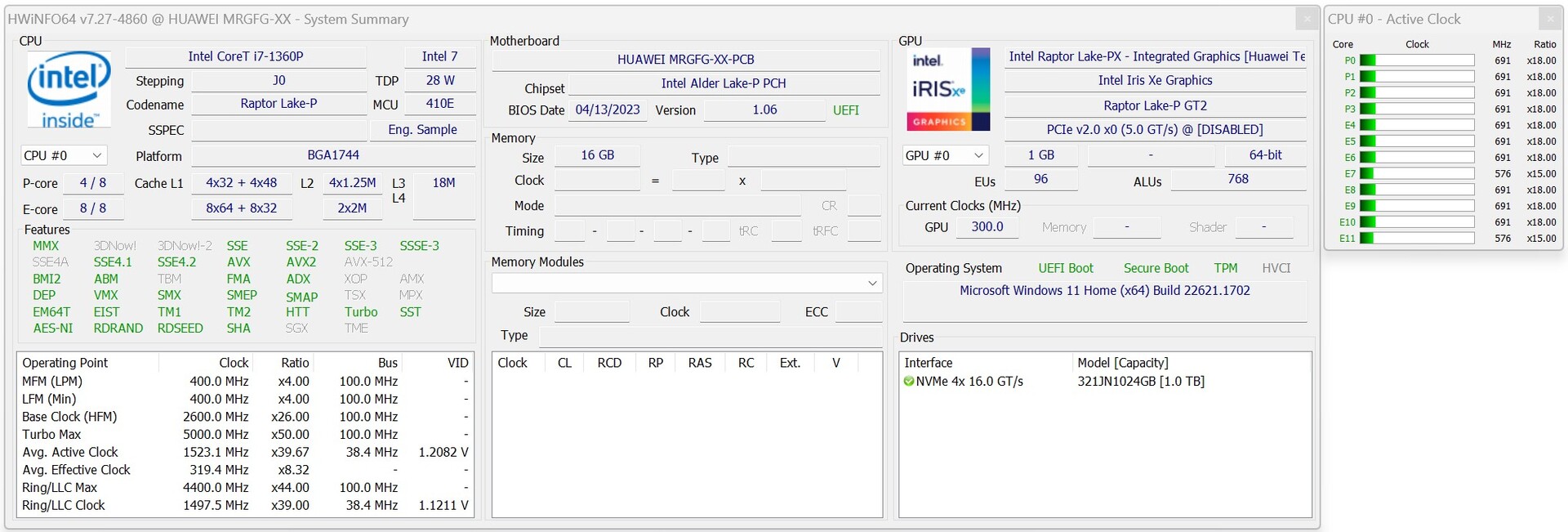Select the 321JN1024GB drive model entry

tap(1140, 382)
